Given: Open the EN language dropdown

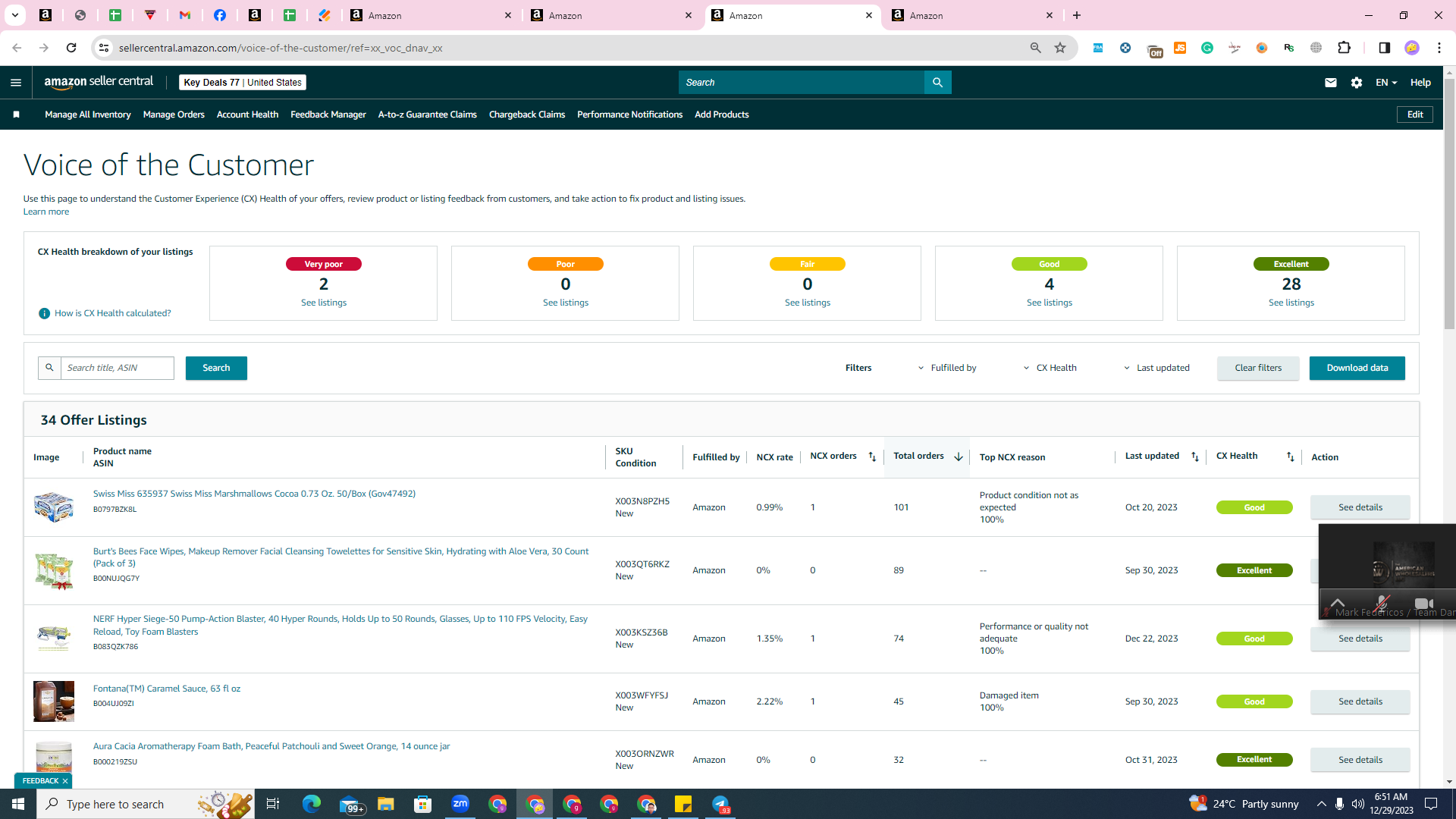Looking at the screenshot, I should pyautogui.click(x=1386, y=83).
